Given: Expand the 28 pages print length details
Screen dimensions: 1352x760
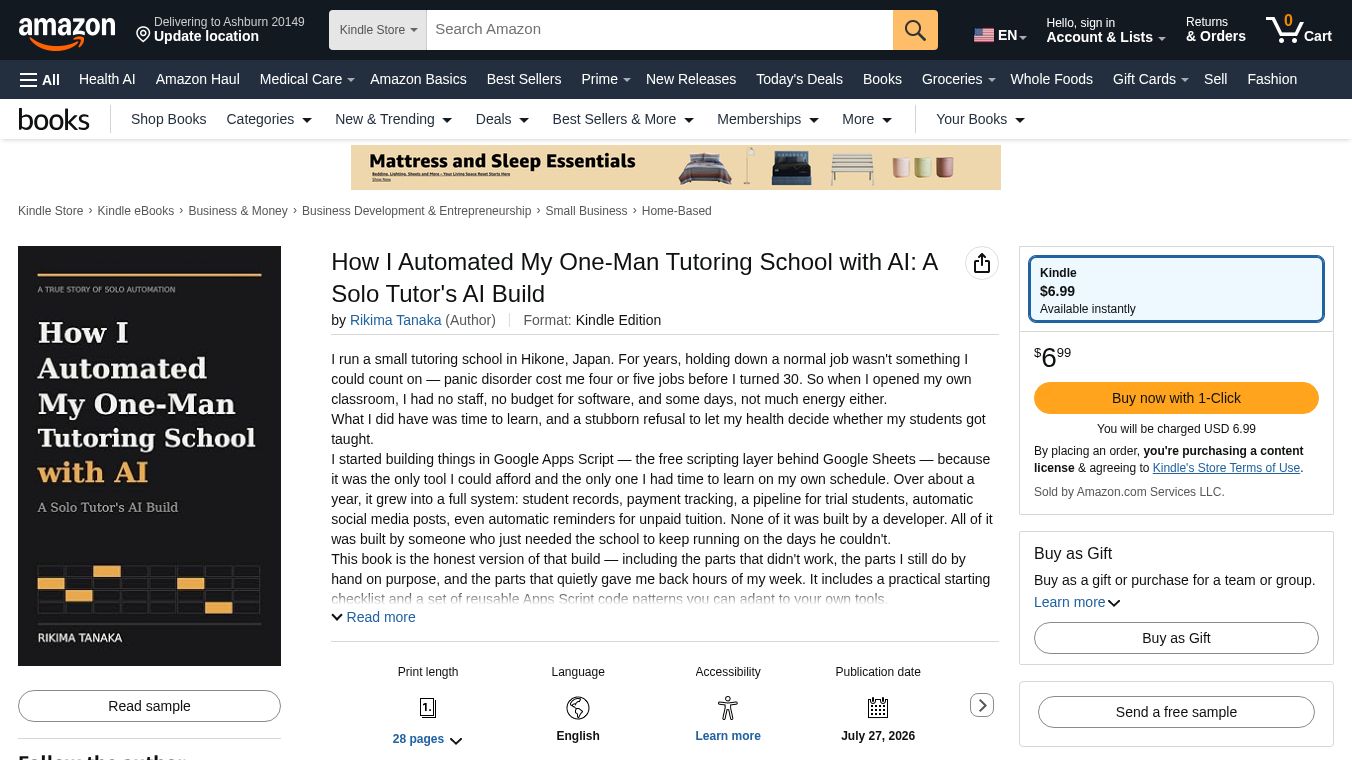Looking at the screenshot, I should pos(427,739).
